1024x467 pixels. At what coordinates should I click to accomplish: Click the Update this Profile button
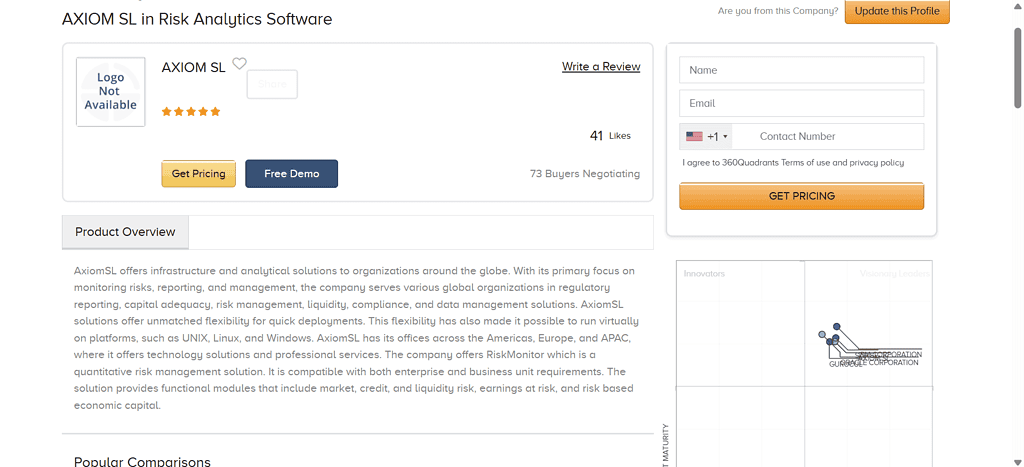(897, 11)
